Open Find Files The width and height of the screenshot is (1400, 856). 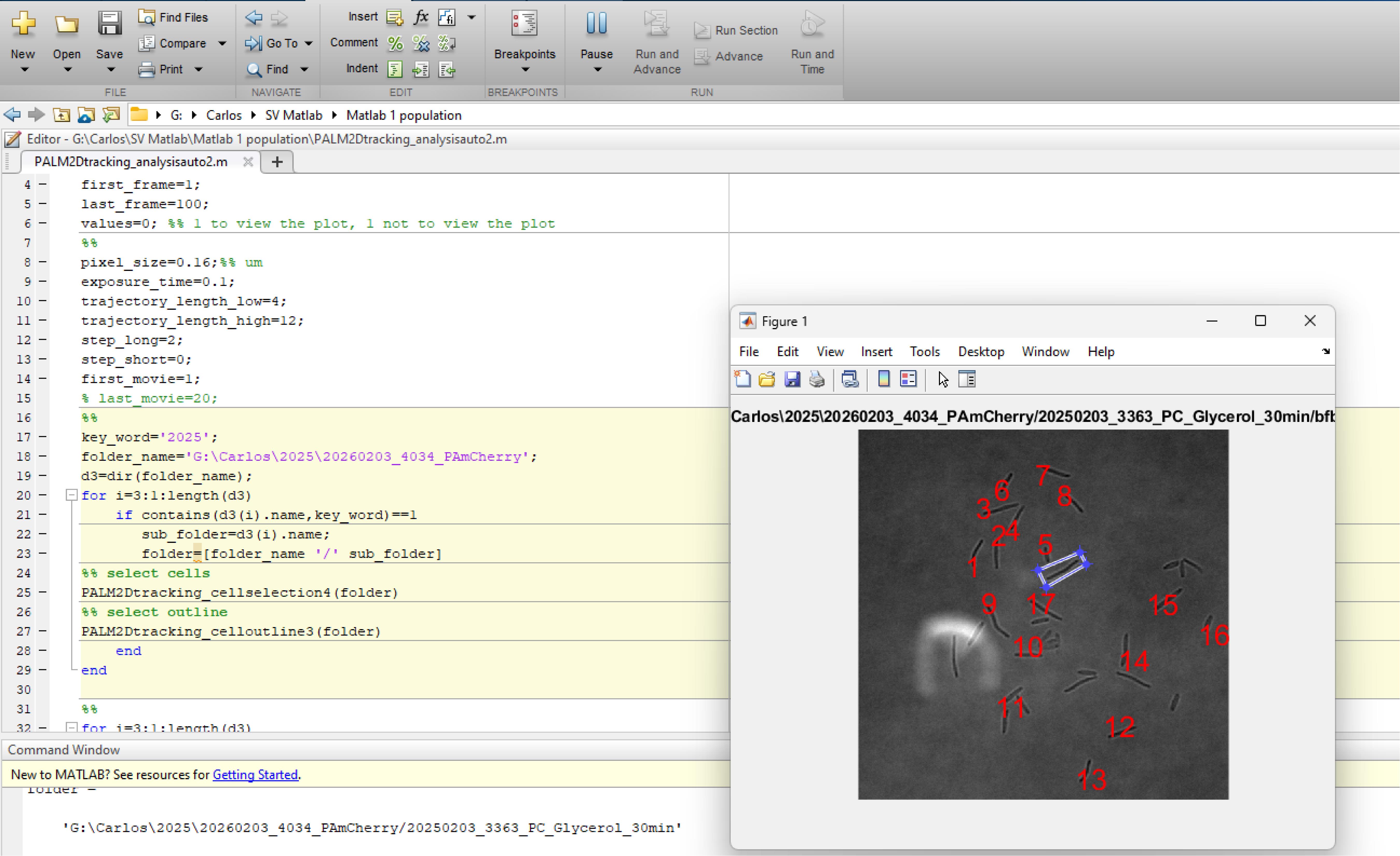click(x=173, y=18)
